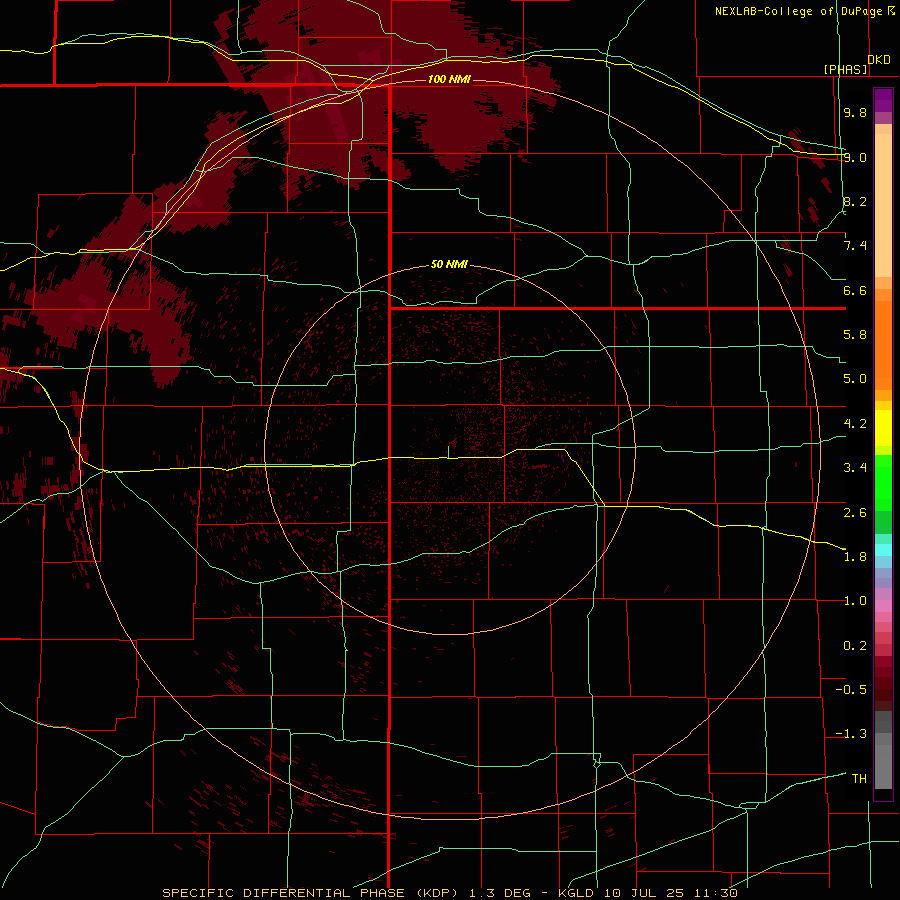
Task: Click the NEXLAB-College of DuPage label
Action: click(x=798, y=11)
